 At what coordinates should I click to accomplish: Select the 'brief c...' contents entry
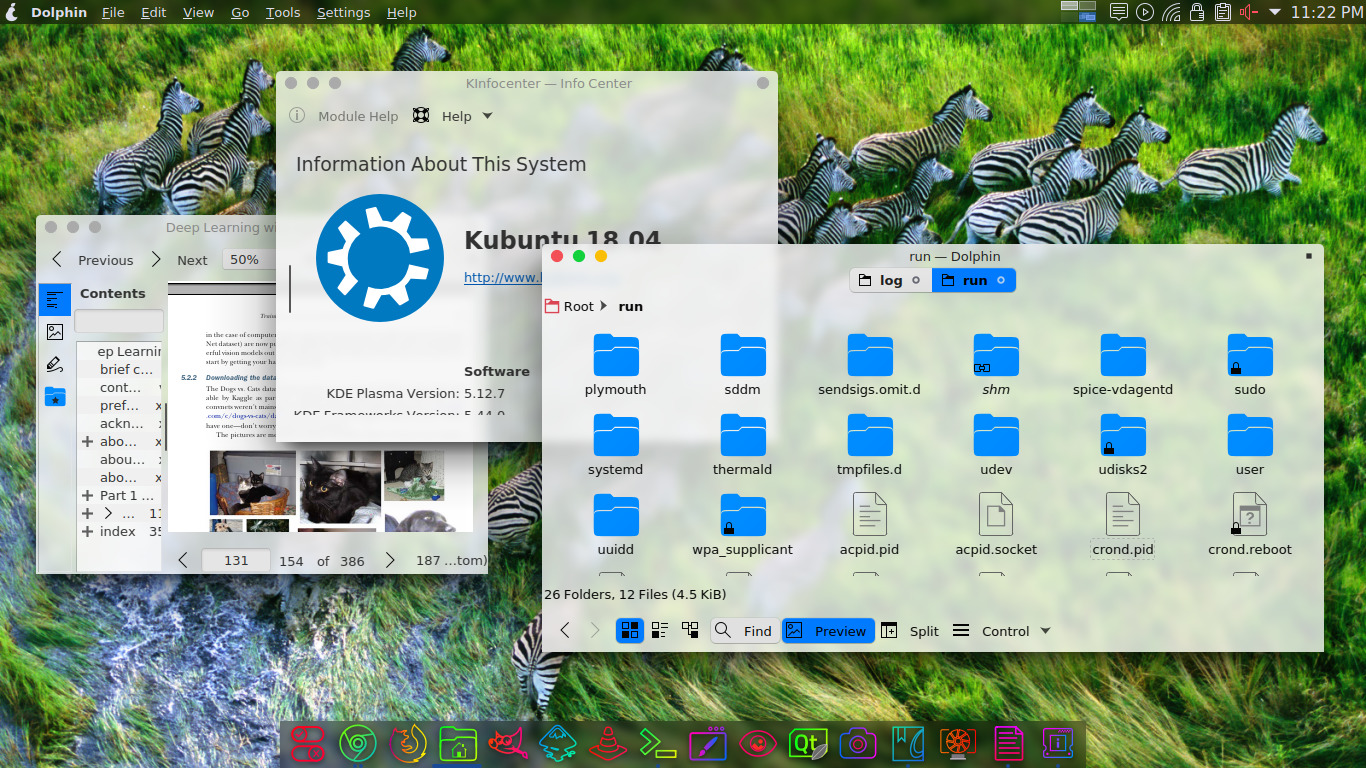point(127,369)
